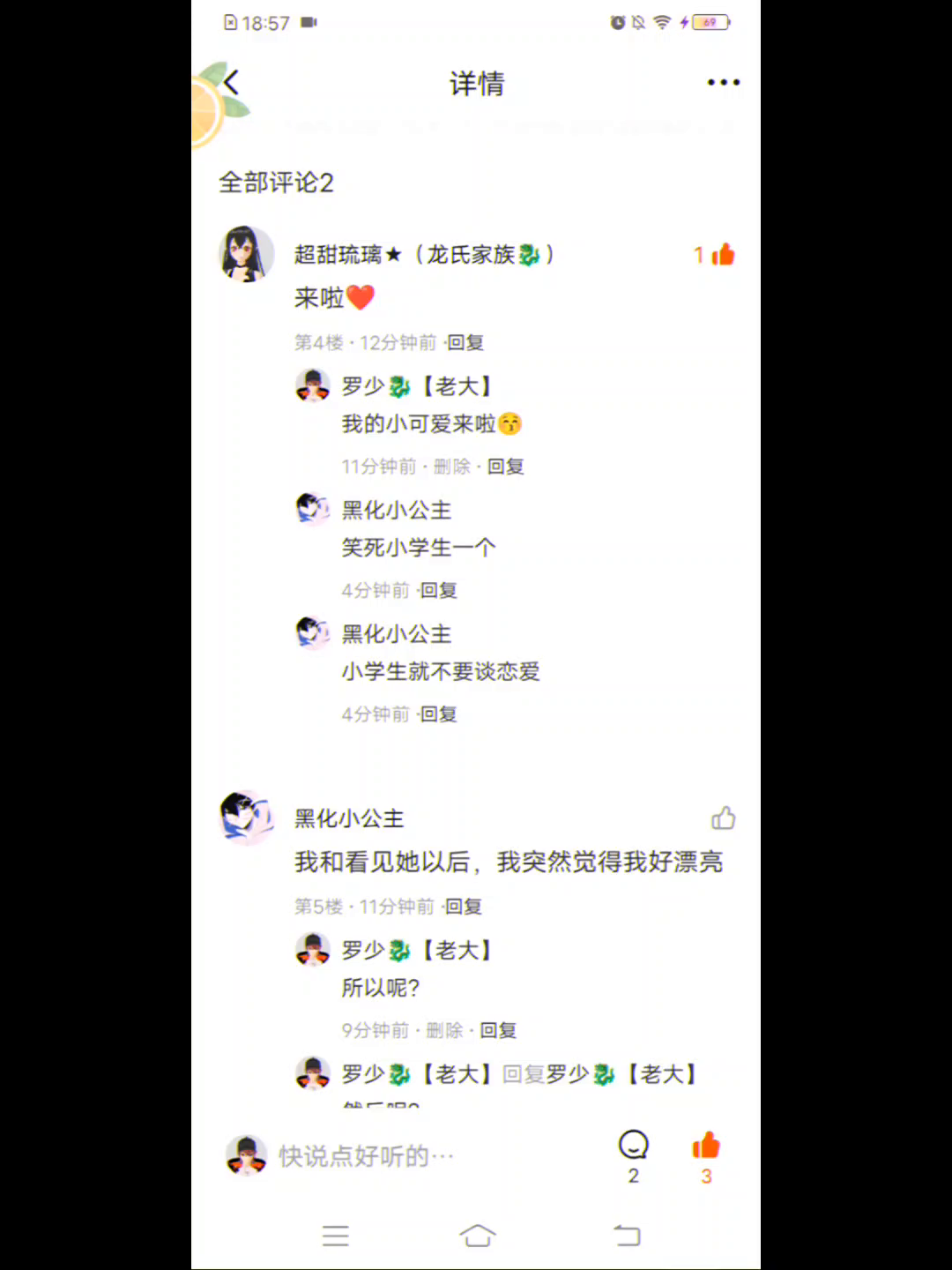Viewport: 952px width, 1270px height.
Task: Open comments via speech bubble icon
Action: click(x=633, y=1145)
